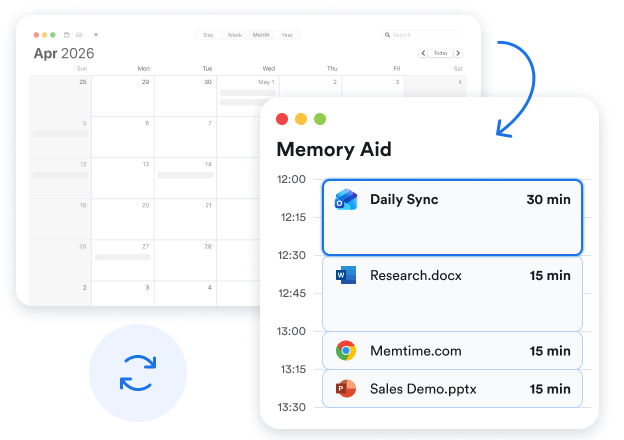Click the 13:00 time label

tap(291, 331)
